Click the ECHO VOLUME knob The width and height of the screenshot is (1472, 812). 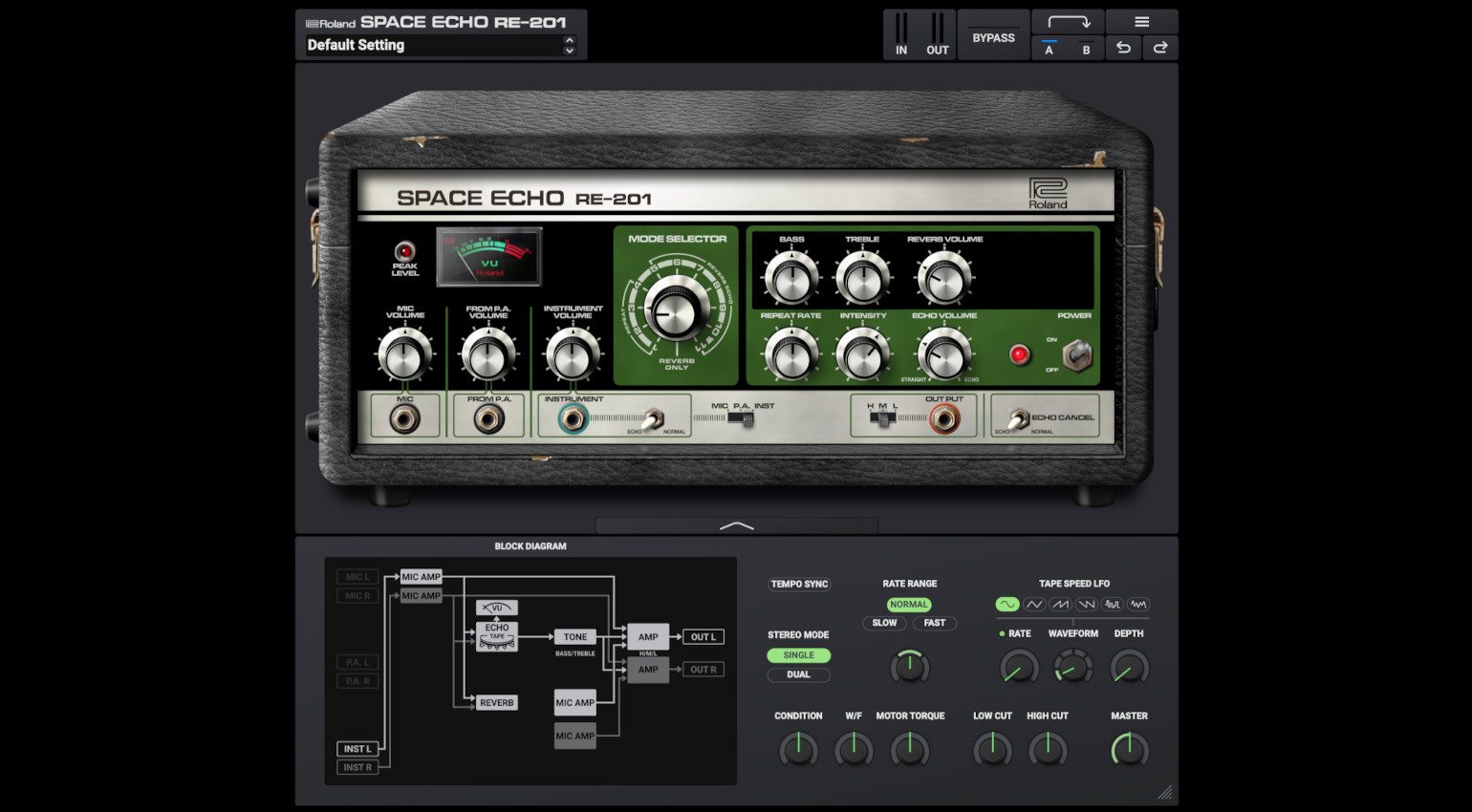(x=944, y=354)
